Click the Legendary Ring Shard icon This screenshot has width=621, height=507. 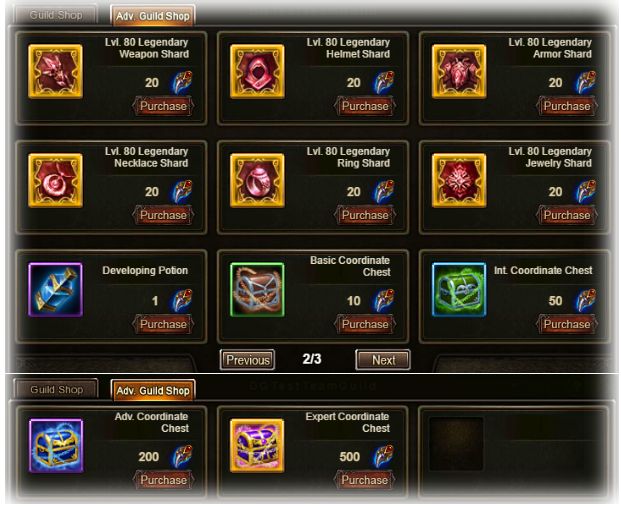click(x=257, y=181)
